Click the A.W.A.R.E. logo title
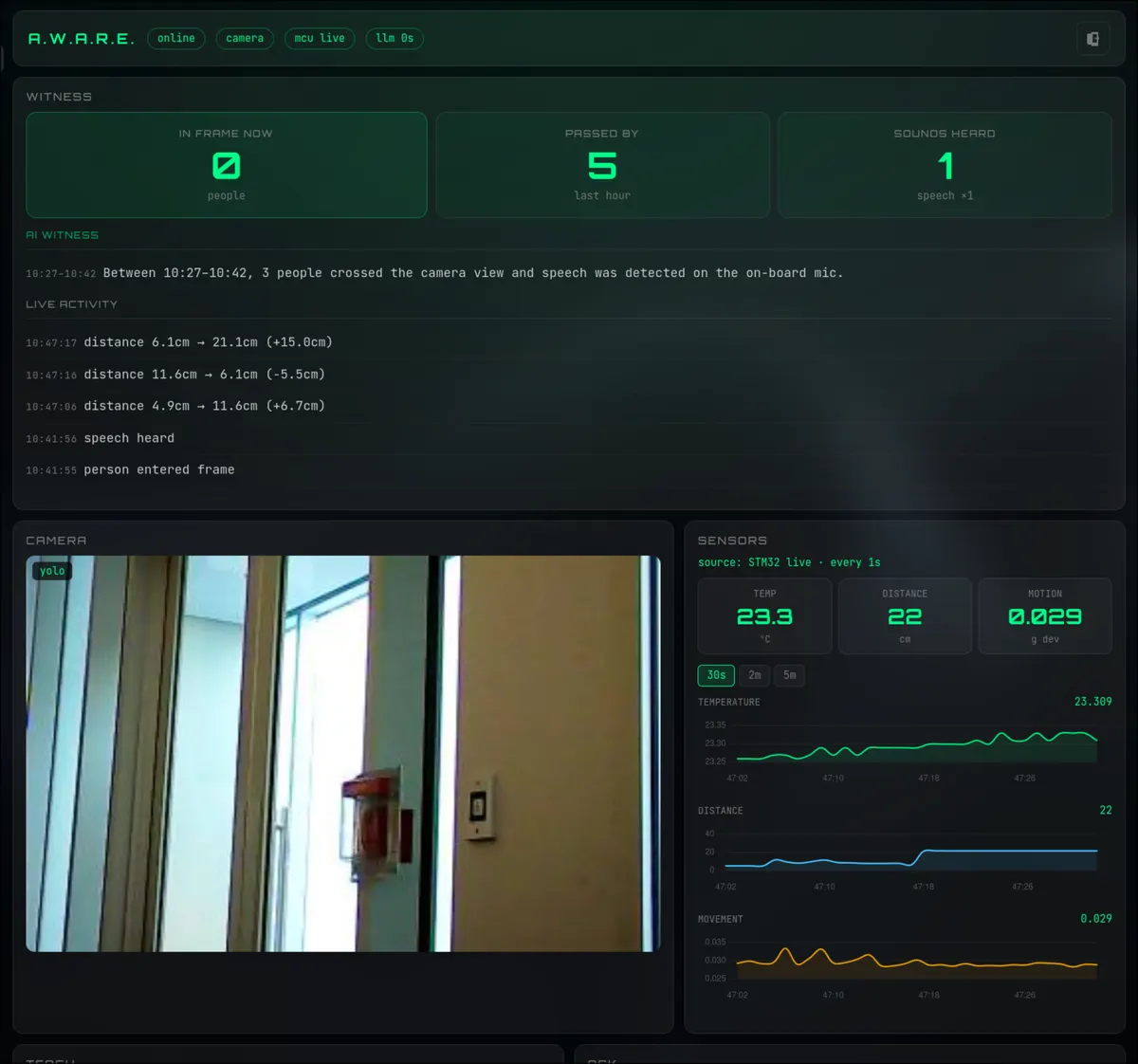The height and width of the screenshot is (1064, 1138). pos(81,39)
